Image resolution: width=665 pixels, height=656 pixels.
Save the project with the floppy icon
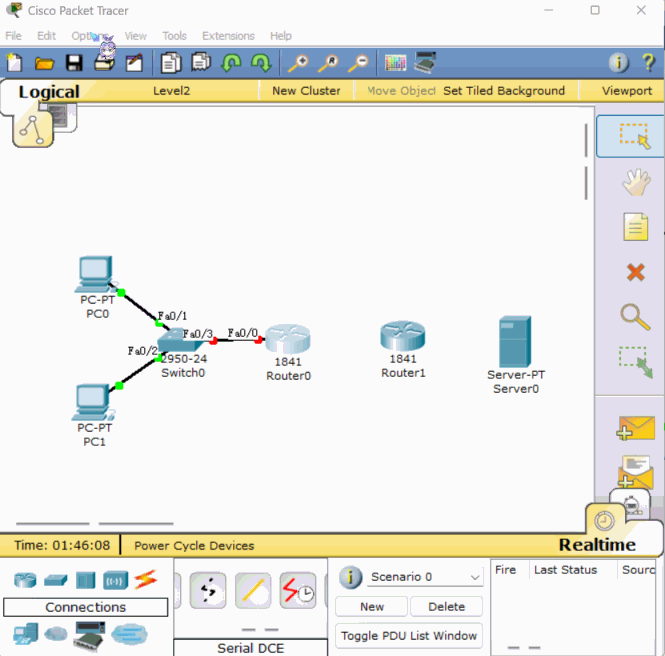click(x=74, y=63)
